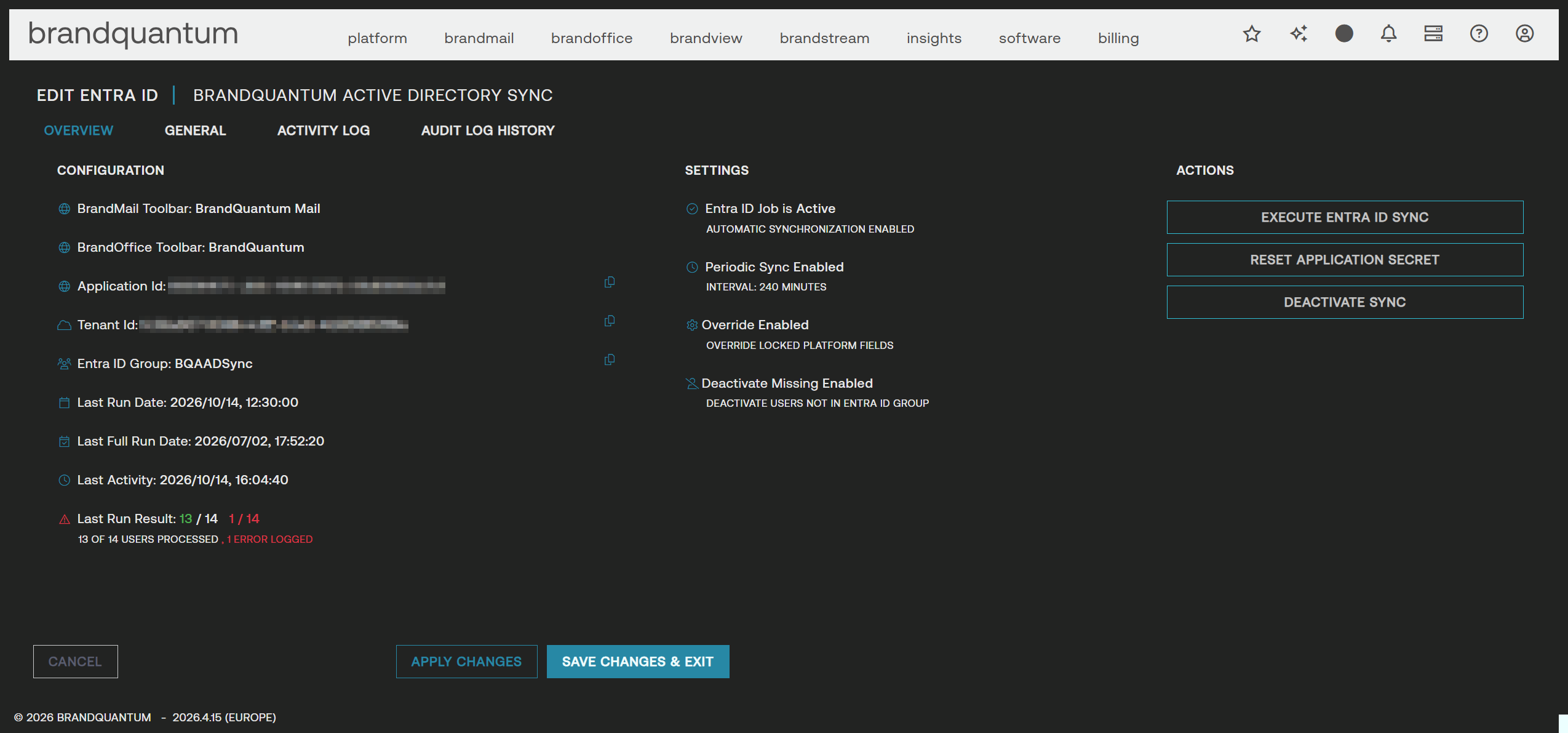Select the Overview tab
The height and width of the screenshot is (733, 1568).
coord(78,130)
